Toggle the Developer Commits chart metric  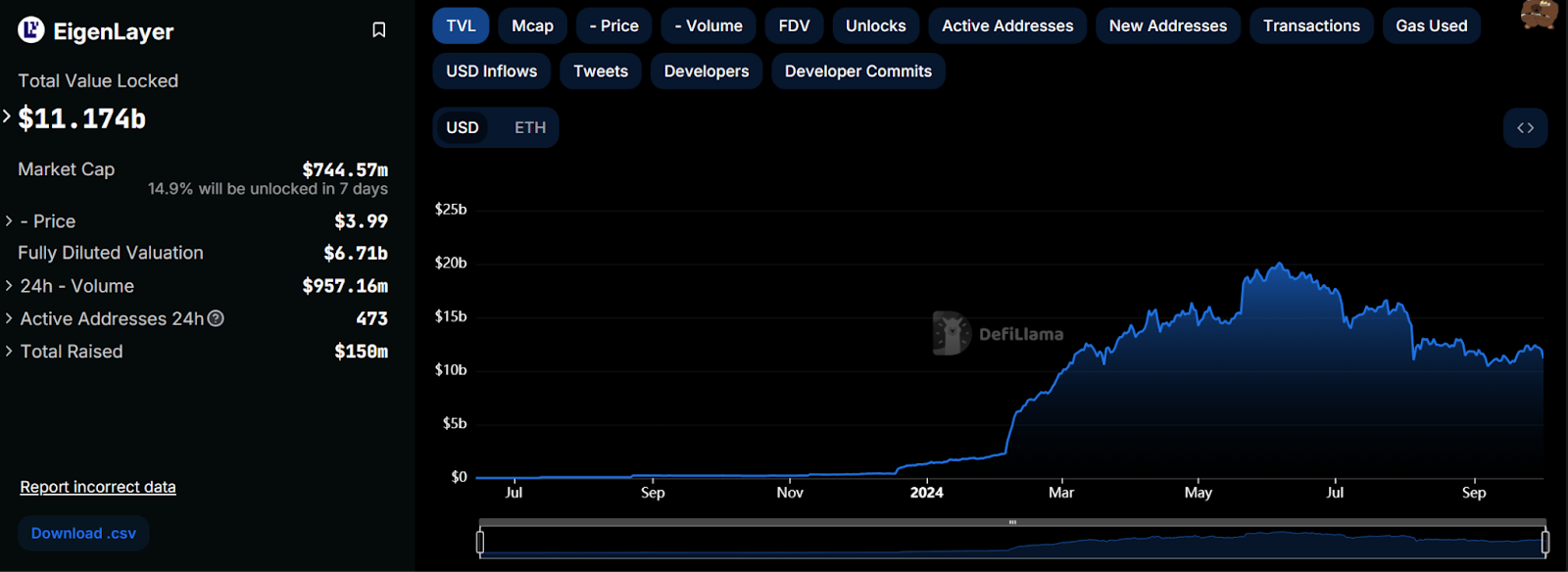[858, 71]
